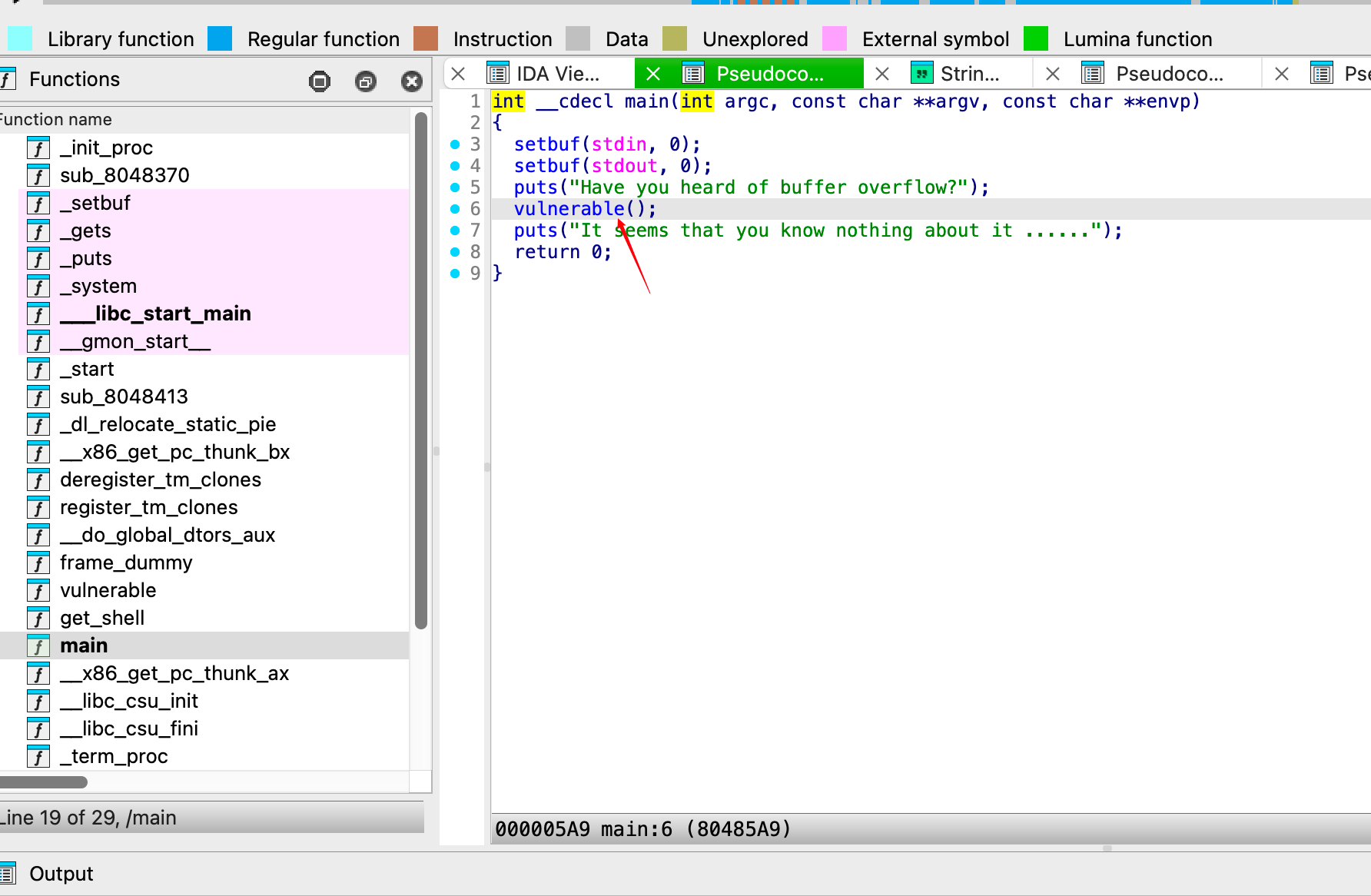1371x896 pixels.
Task: Click the stdout symbol in pseudocode
Action: (624, 166)
